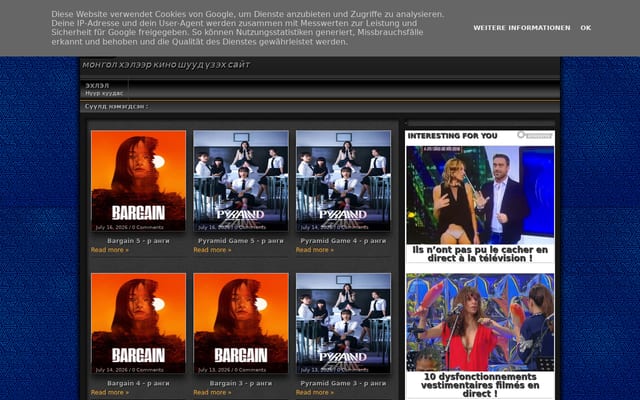This screenshot has height=400, width=640.
Task: Open the Pyramid Game 4 poster thumbnail
Action: 343,181
